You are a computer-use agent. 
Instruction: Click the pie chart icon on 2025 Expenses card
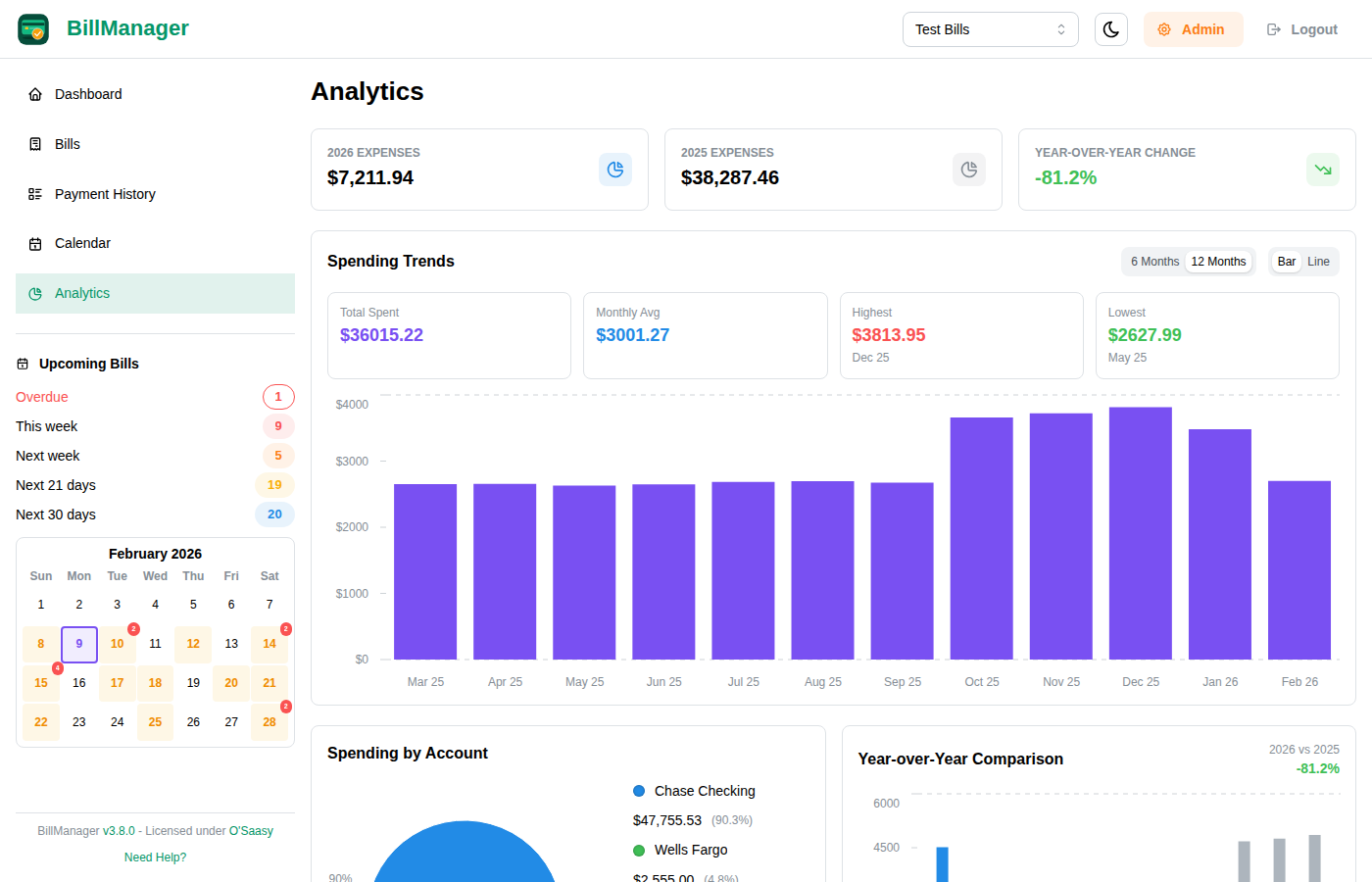coord(968,170)
